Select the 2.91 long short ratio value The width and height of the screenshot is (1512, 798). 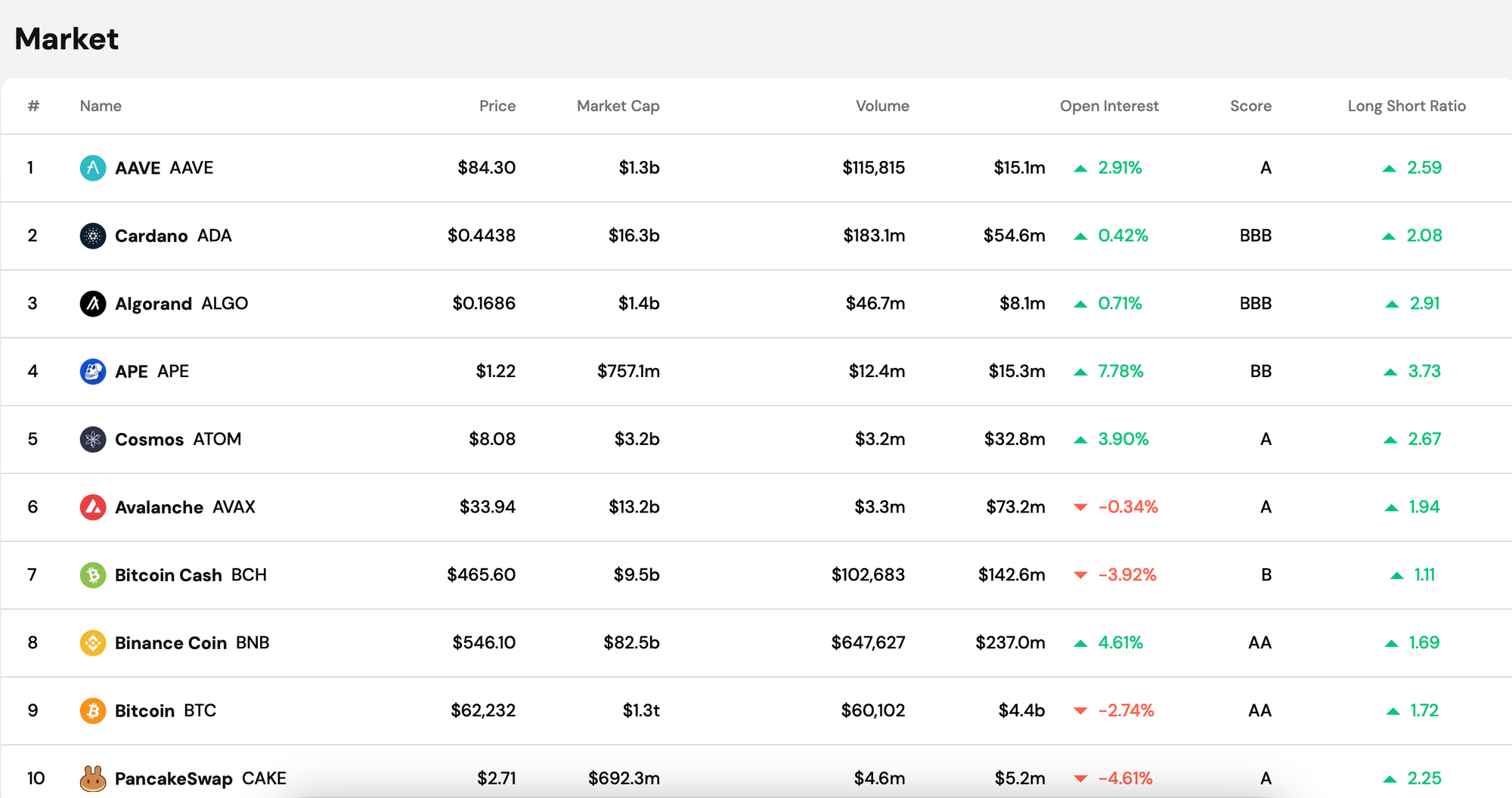click(x=1425, y=304)
